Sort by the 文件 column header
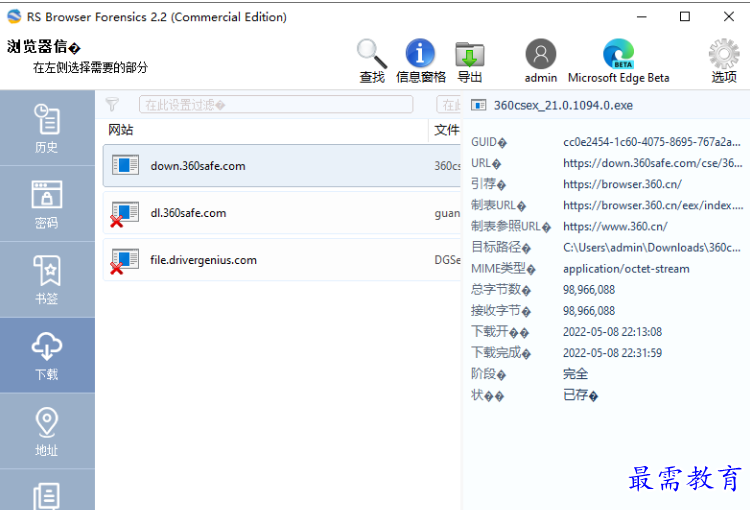The image size is (750, 510). tap(447, 130)
